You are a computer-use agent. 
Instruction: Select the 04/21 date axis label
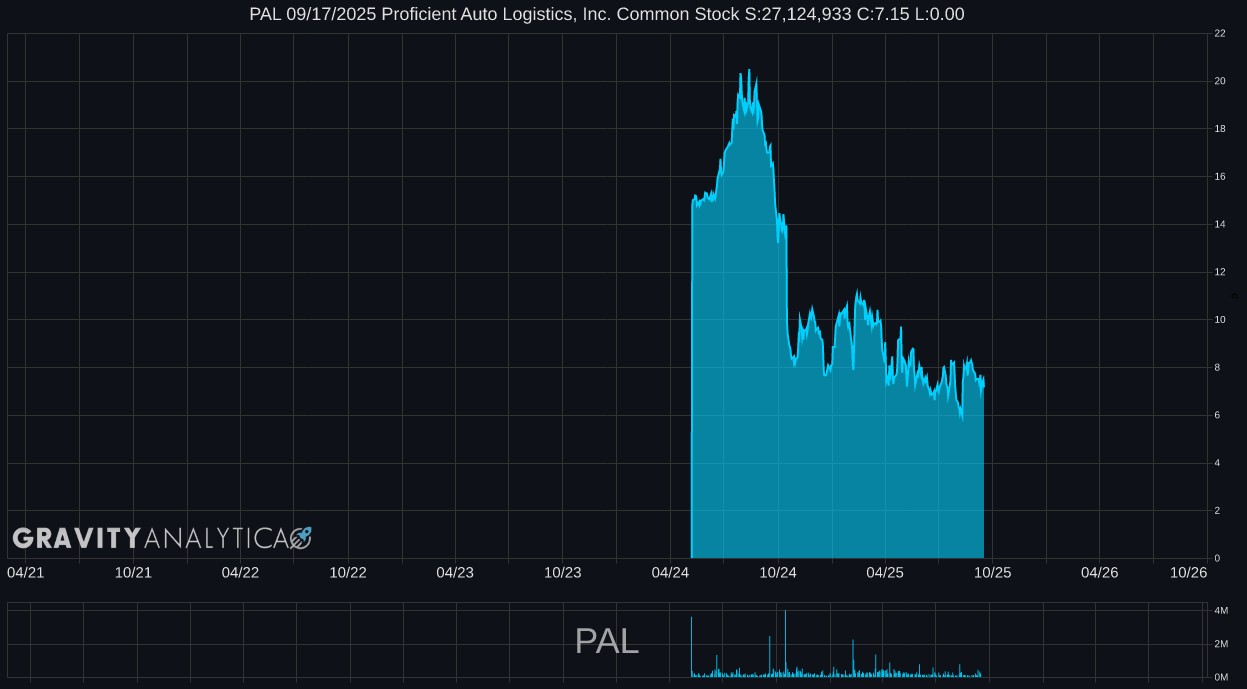coord(25,572)
